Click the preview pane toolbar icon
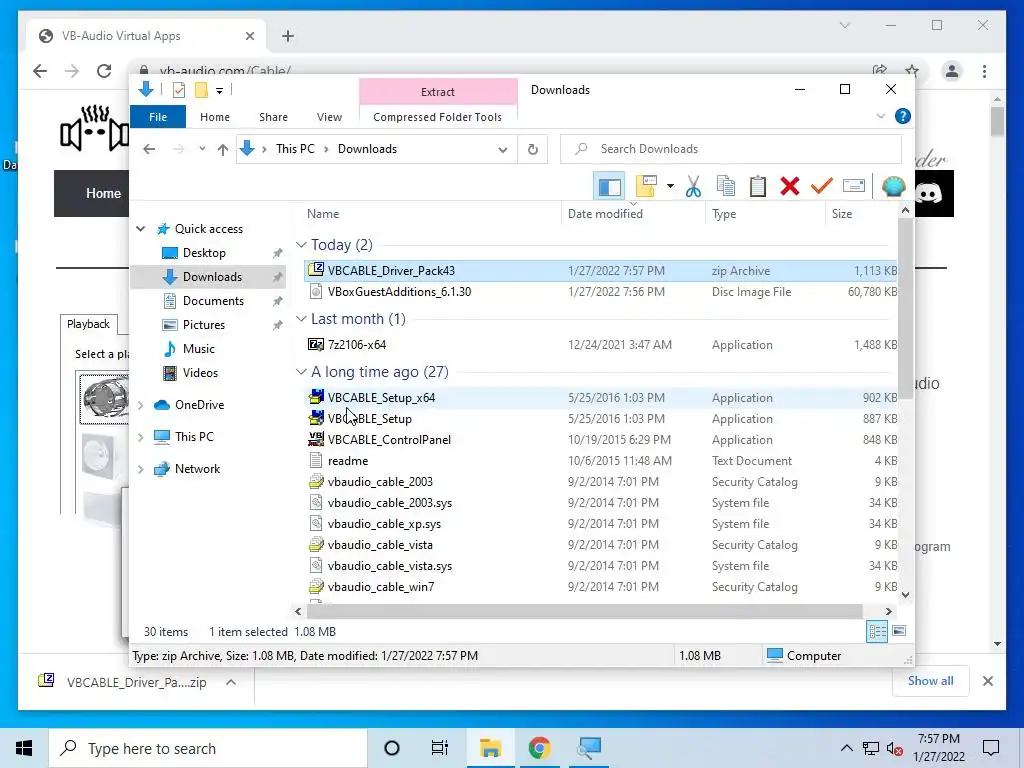 (x=609, y=187)
